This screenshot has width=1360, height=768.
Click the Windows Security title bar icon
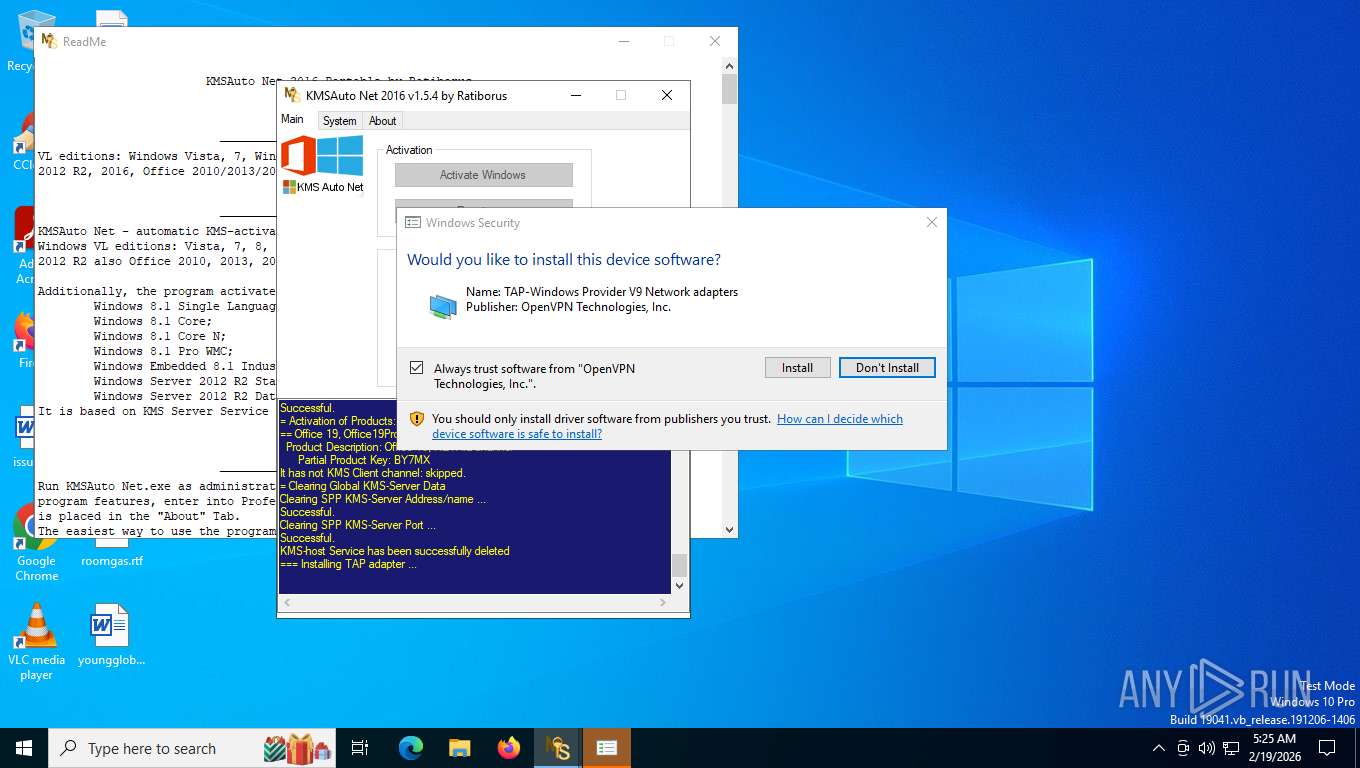(x=412, y=222)
